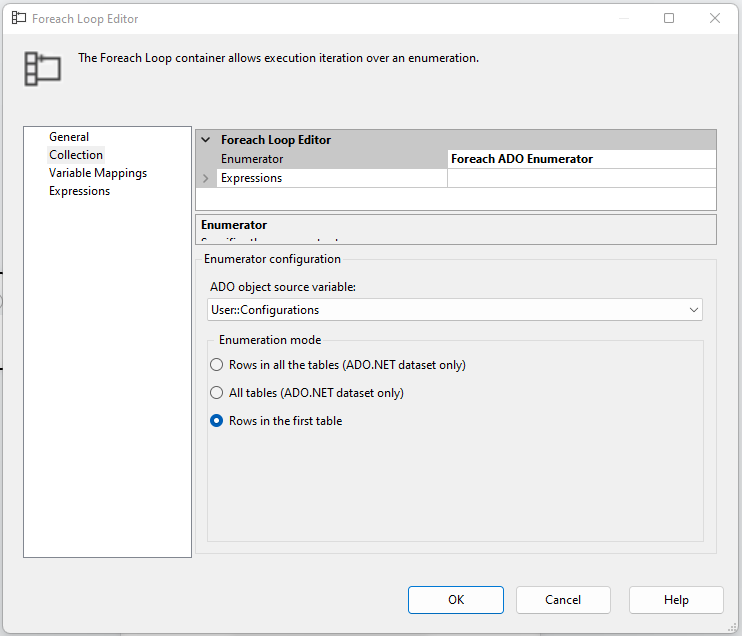Expand the Expressions property row
This screenshot has height=636, width=742.
click(206, 178)
